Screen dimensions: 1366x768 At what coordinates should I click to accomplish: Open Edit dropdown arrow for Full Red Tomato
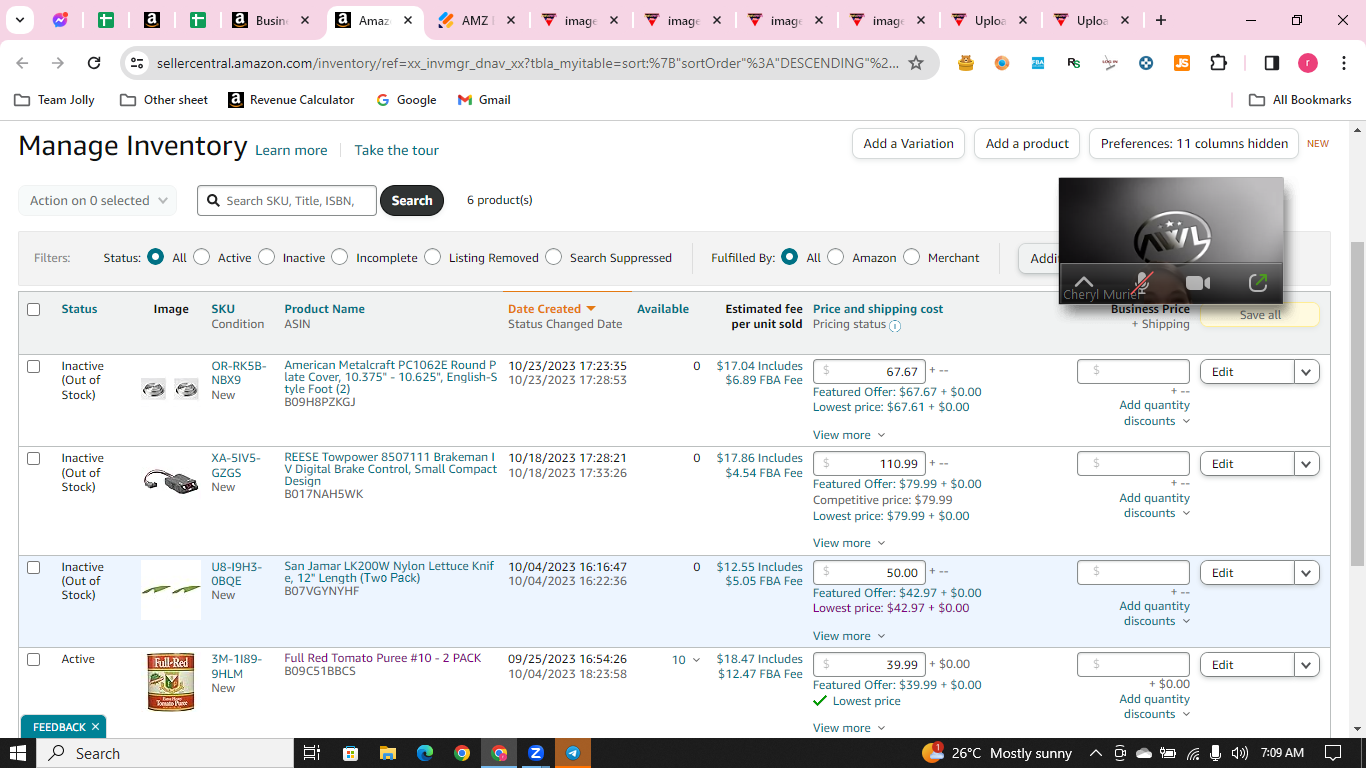(x=1306, y=665)
